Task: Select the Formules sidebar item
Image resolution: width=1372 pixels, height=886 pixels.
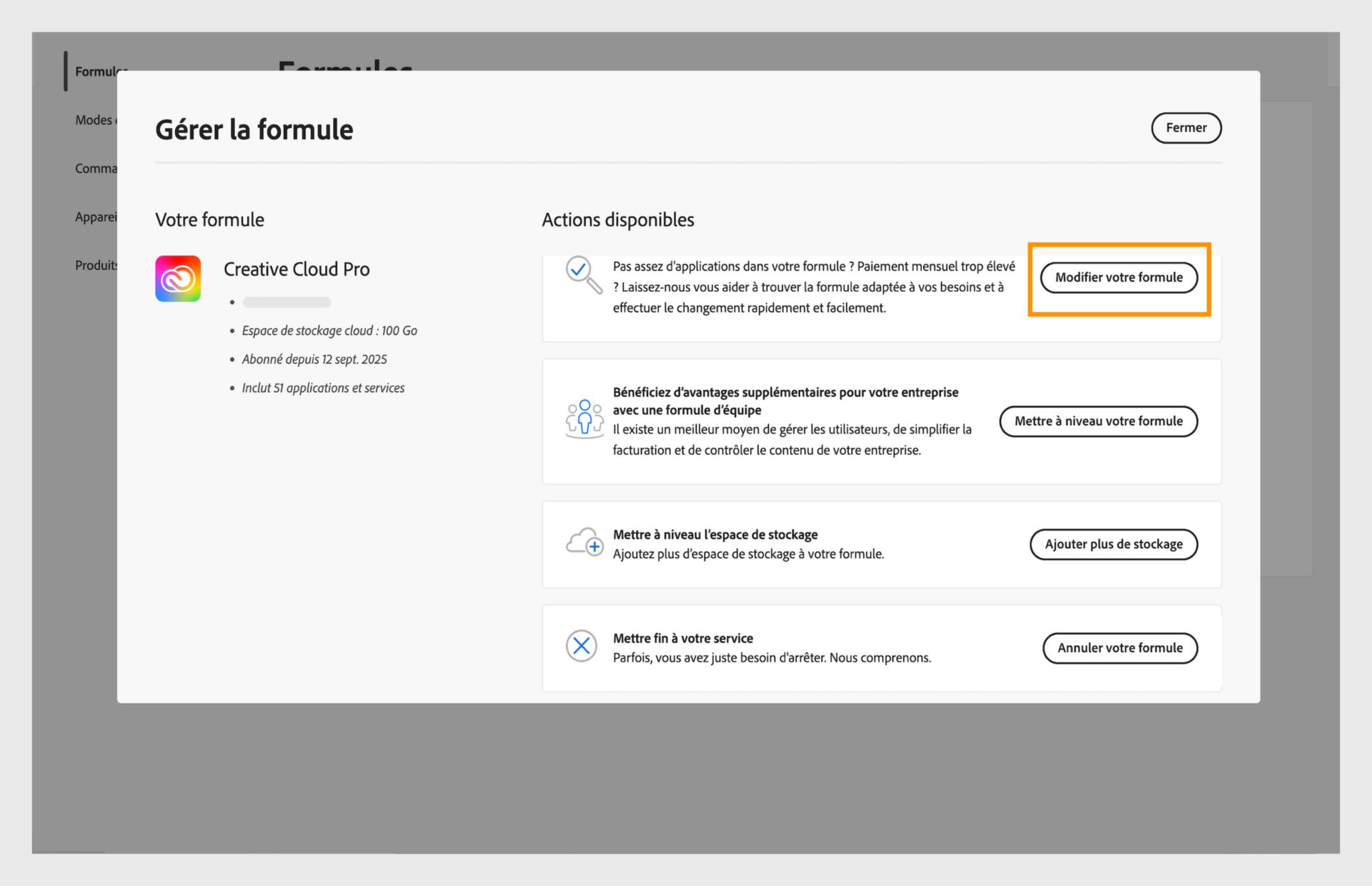Action: (96, 71)
